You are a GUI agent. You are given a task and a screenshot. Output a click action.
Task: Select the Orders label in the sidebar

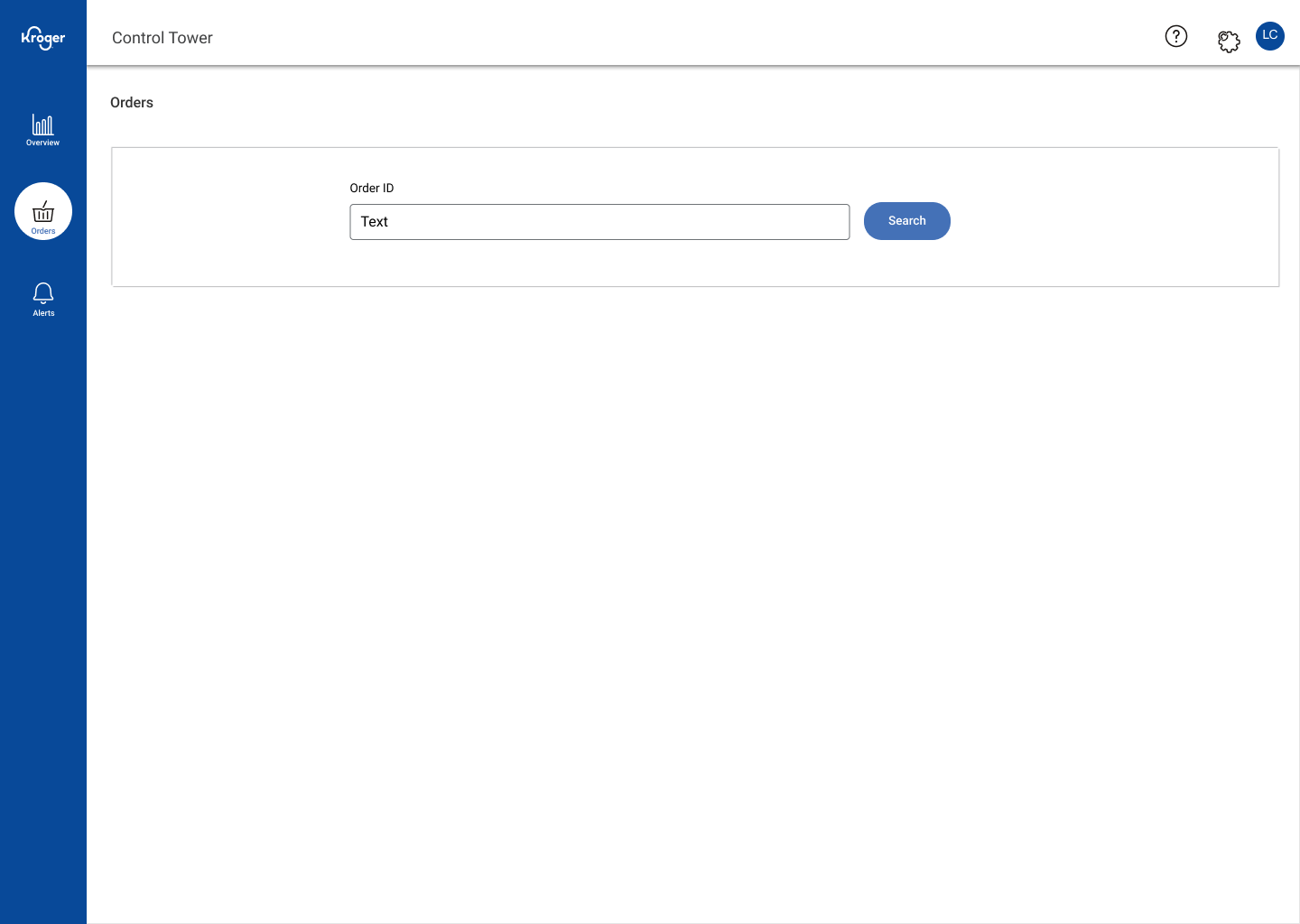tap(43, 231)
